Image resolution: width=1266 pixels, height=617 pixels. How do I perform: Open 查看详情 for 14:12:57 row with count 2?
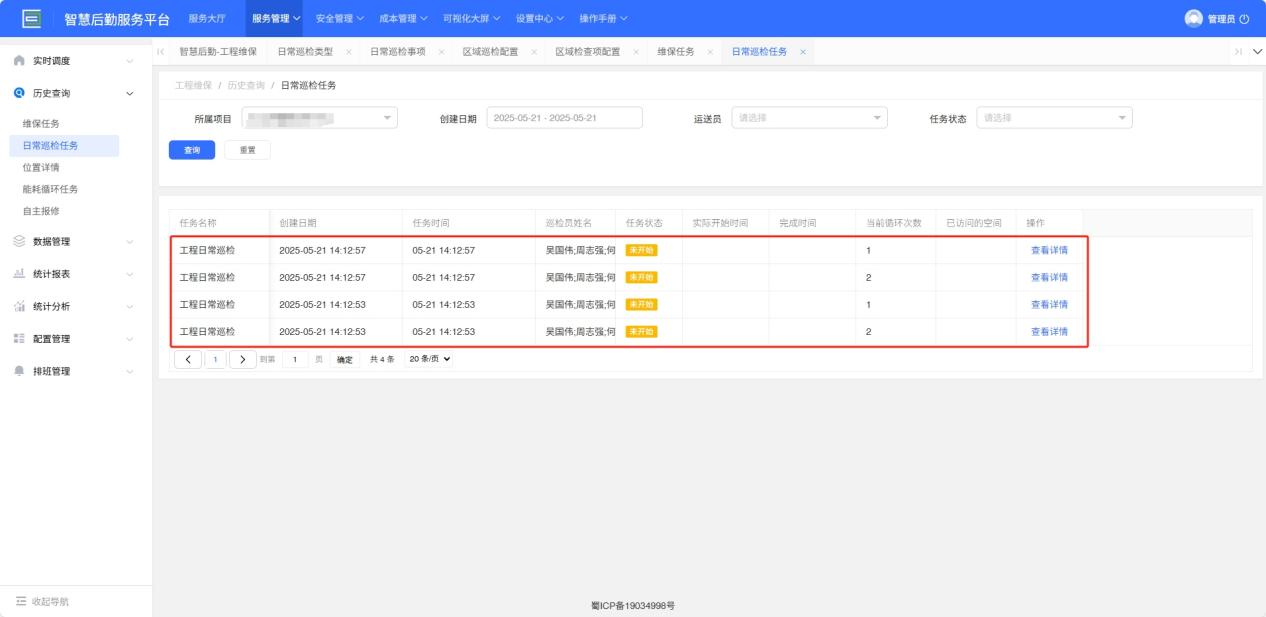pyautogui.click(x=1049, y=277)
